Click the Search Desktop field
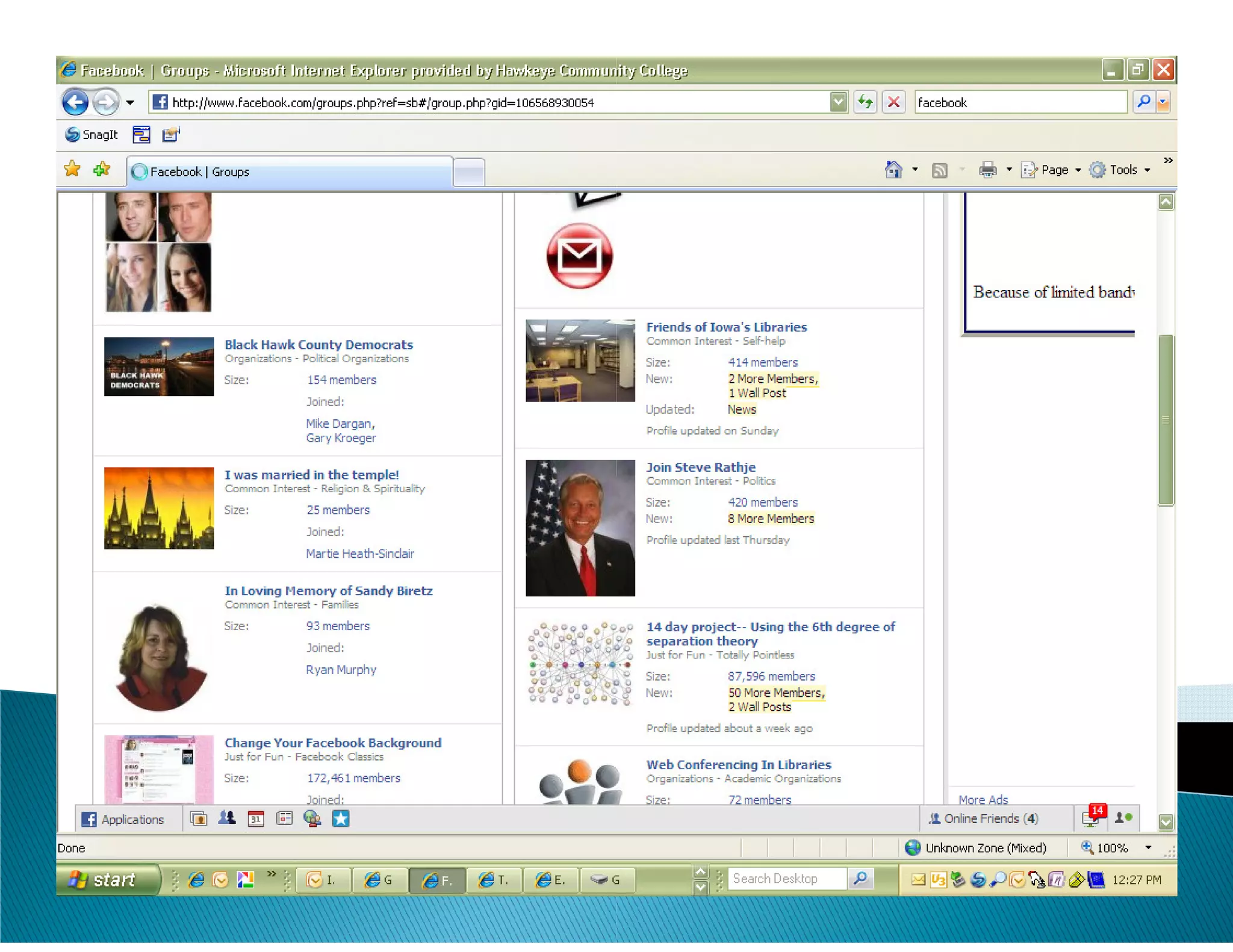Viewport: 1233px width, 952px height. tap(786, 879)
